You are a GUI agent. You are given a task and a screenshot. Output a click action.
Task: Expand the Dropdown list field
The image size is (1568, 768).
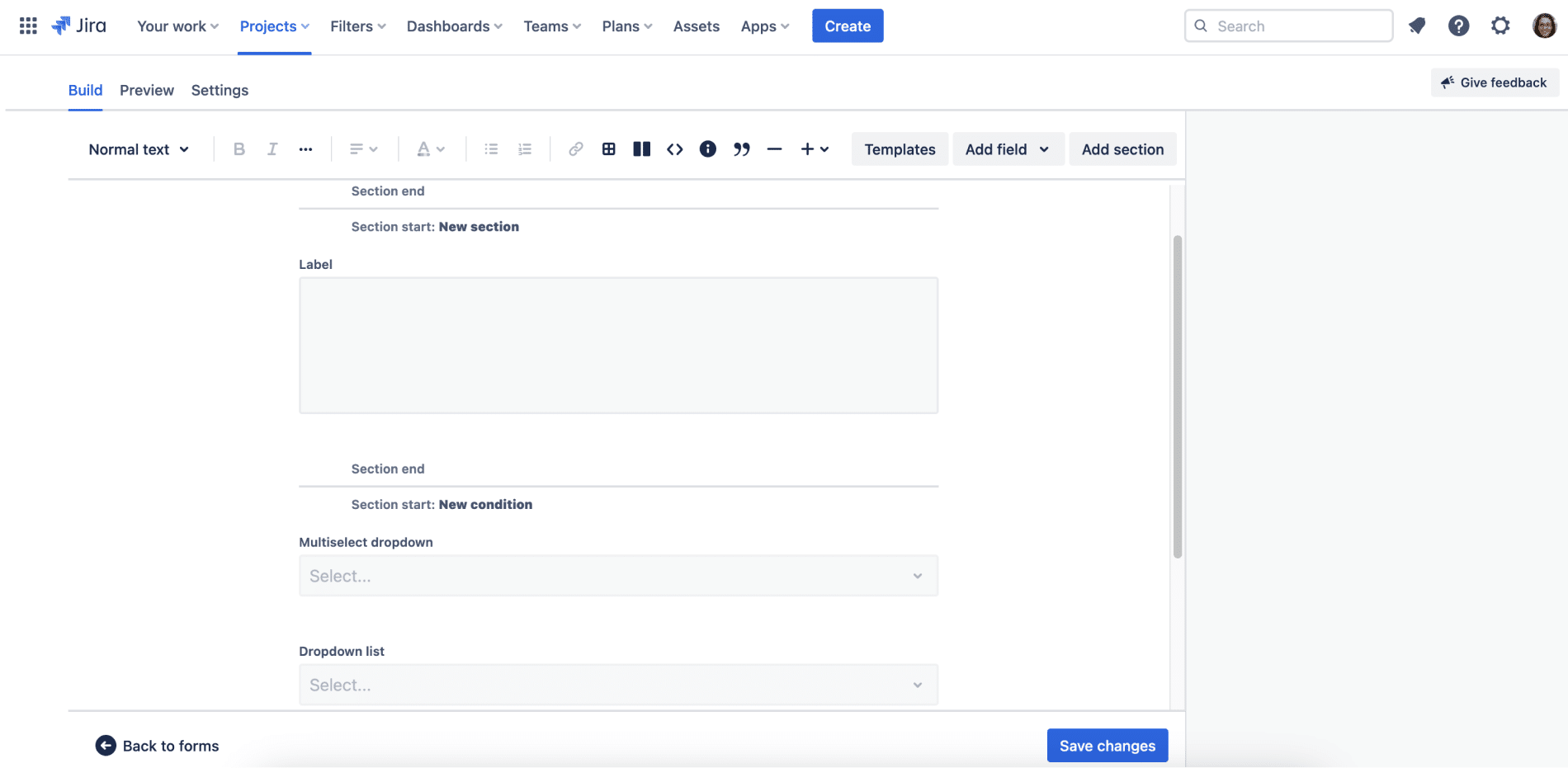point(618,685)
